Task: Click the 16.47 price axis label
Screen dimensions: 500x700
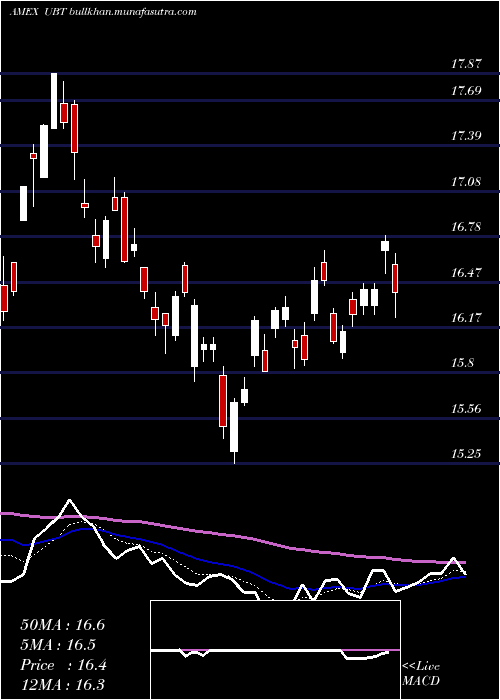Action: 466,273
